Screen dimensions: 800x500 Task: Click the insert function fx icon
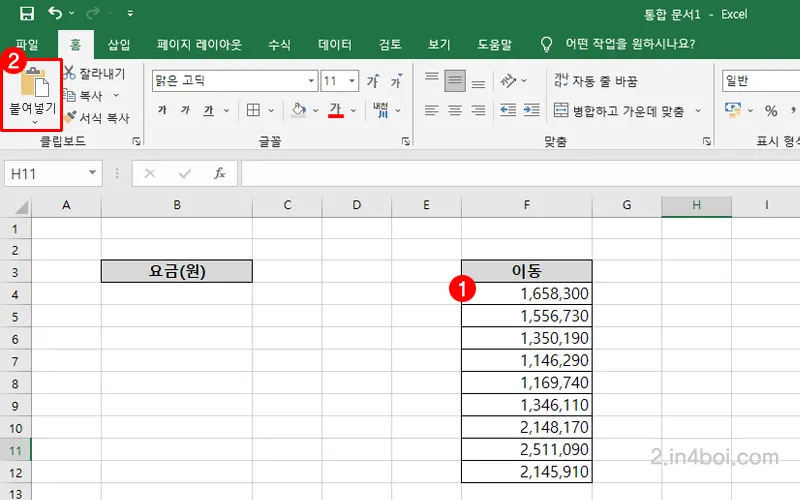pos(219,173)
